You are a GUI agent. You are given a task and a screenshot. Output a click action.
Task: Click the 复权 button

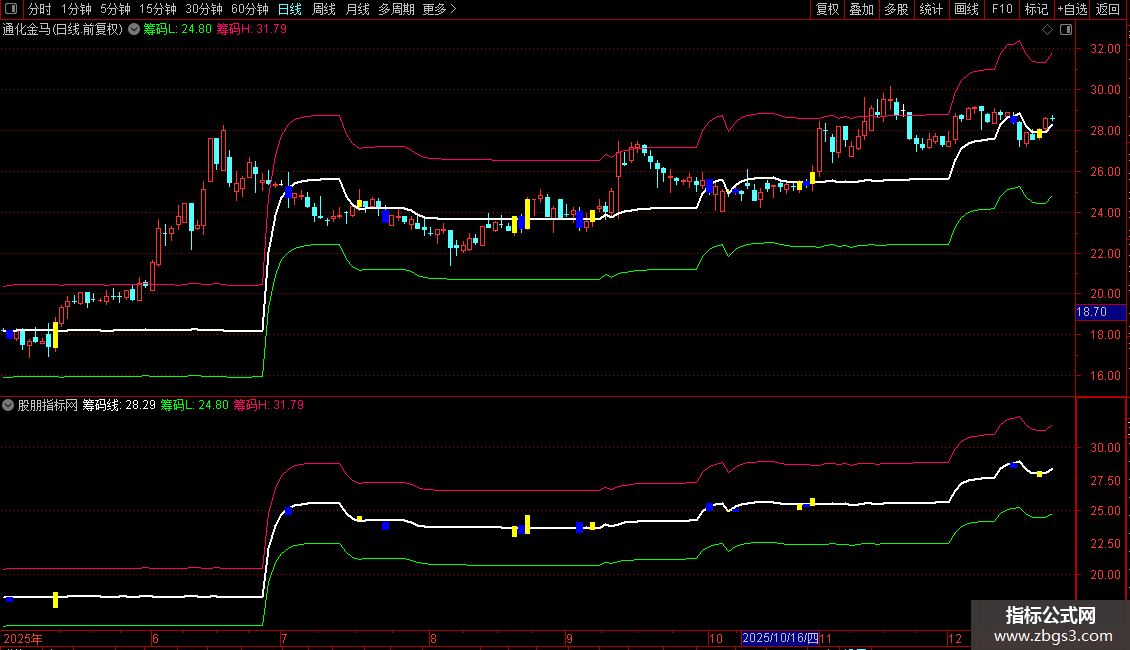(x=827, y=9)
